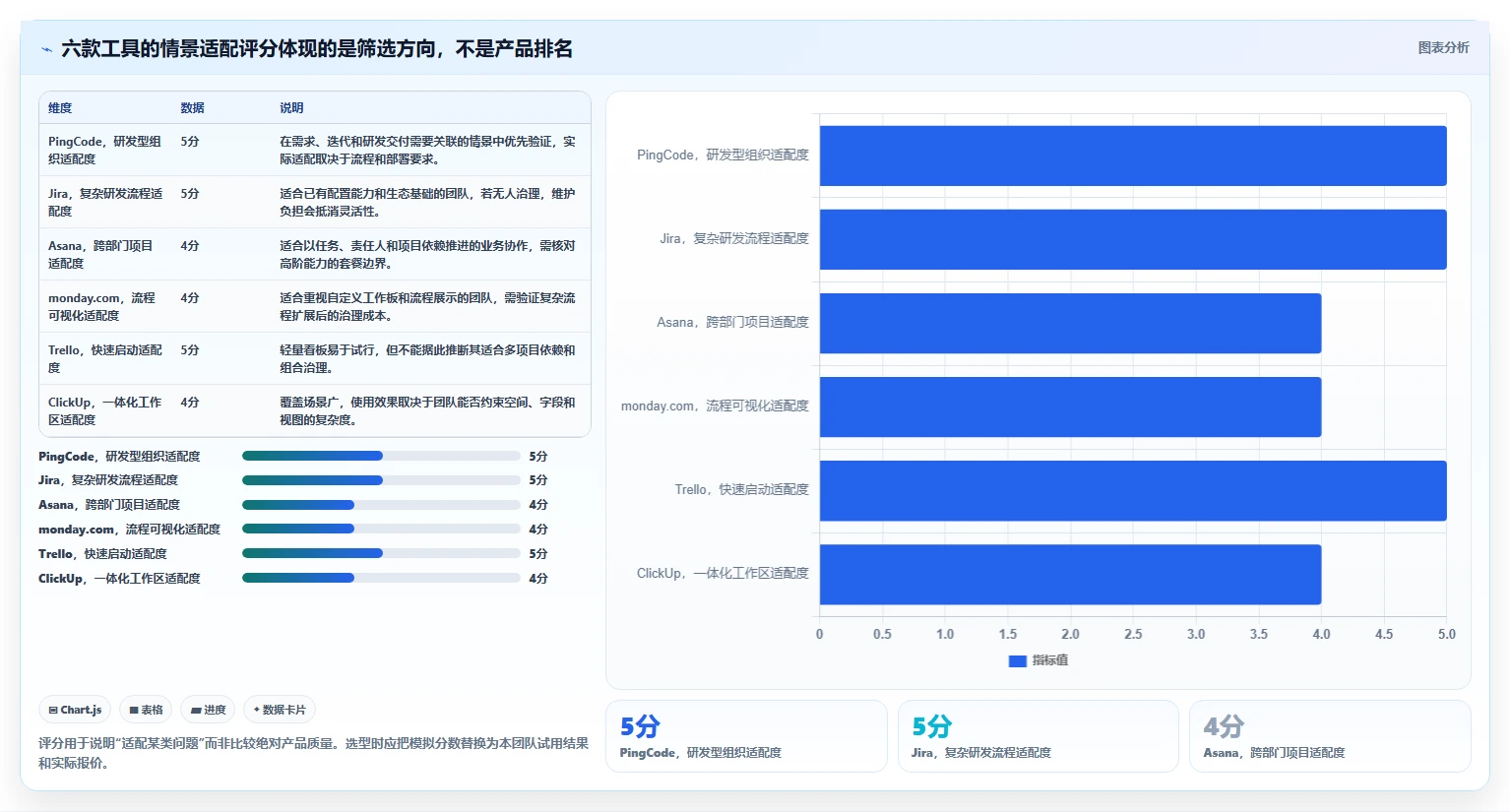Viewport: 1510px width, 812px height.
Task: Click the Jira progress bar
Action: (381, 480)
